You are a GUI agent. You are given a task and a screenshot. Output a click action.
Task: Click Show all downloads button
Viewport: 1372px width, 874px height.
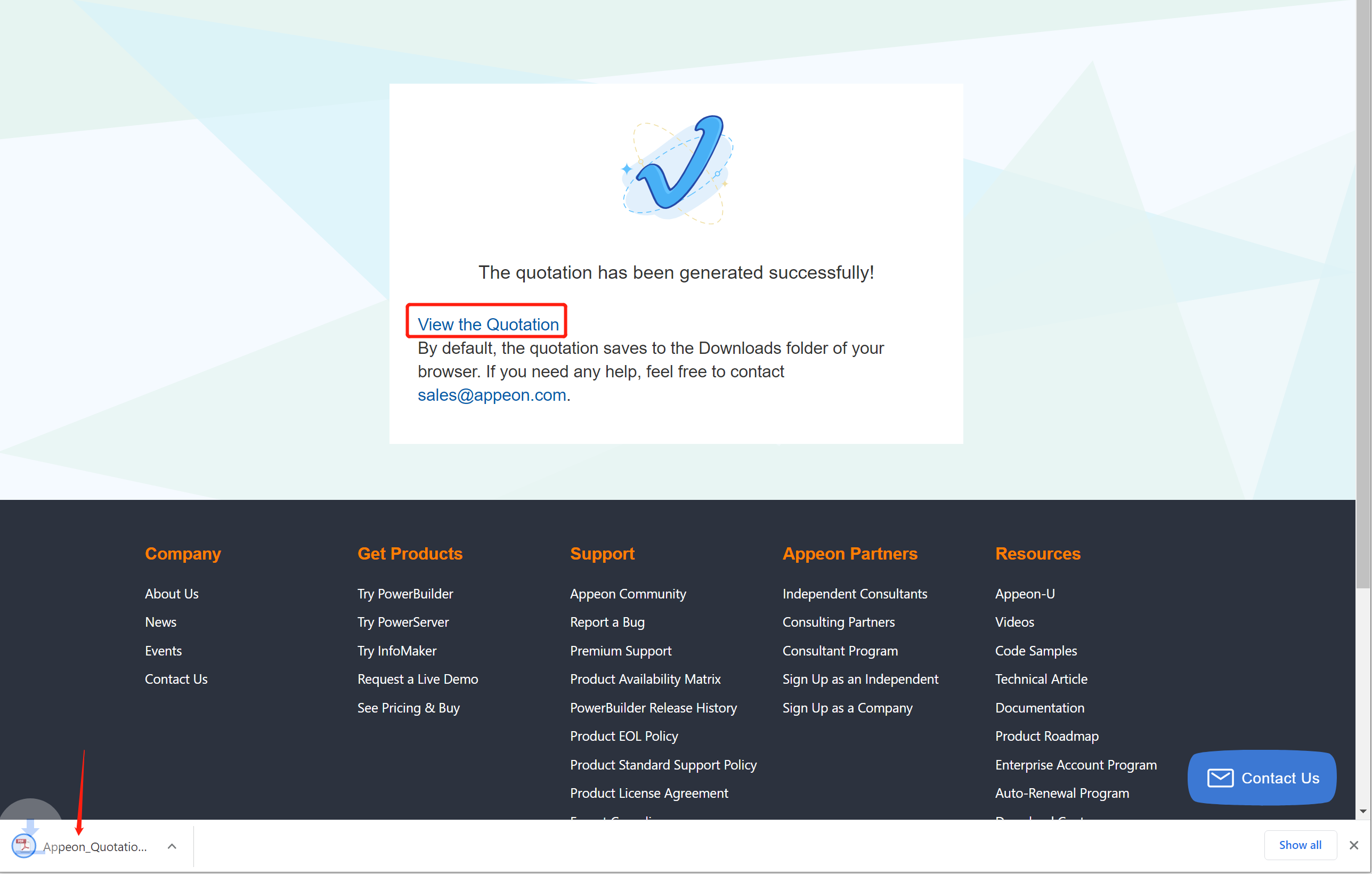tap(1300, 845)
